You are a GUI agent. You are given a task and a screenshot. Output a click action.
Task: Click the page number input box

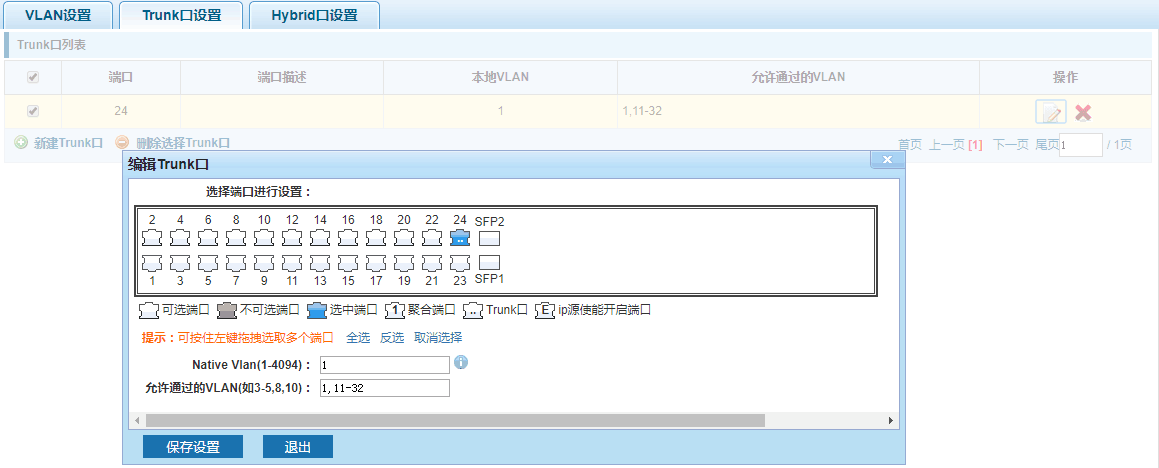click(x=1081, y=146)
